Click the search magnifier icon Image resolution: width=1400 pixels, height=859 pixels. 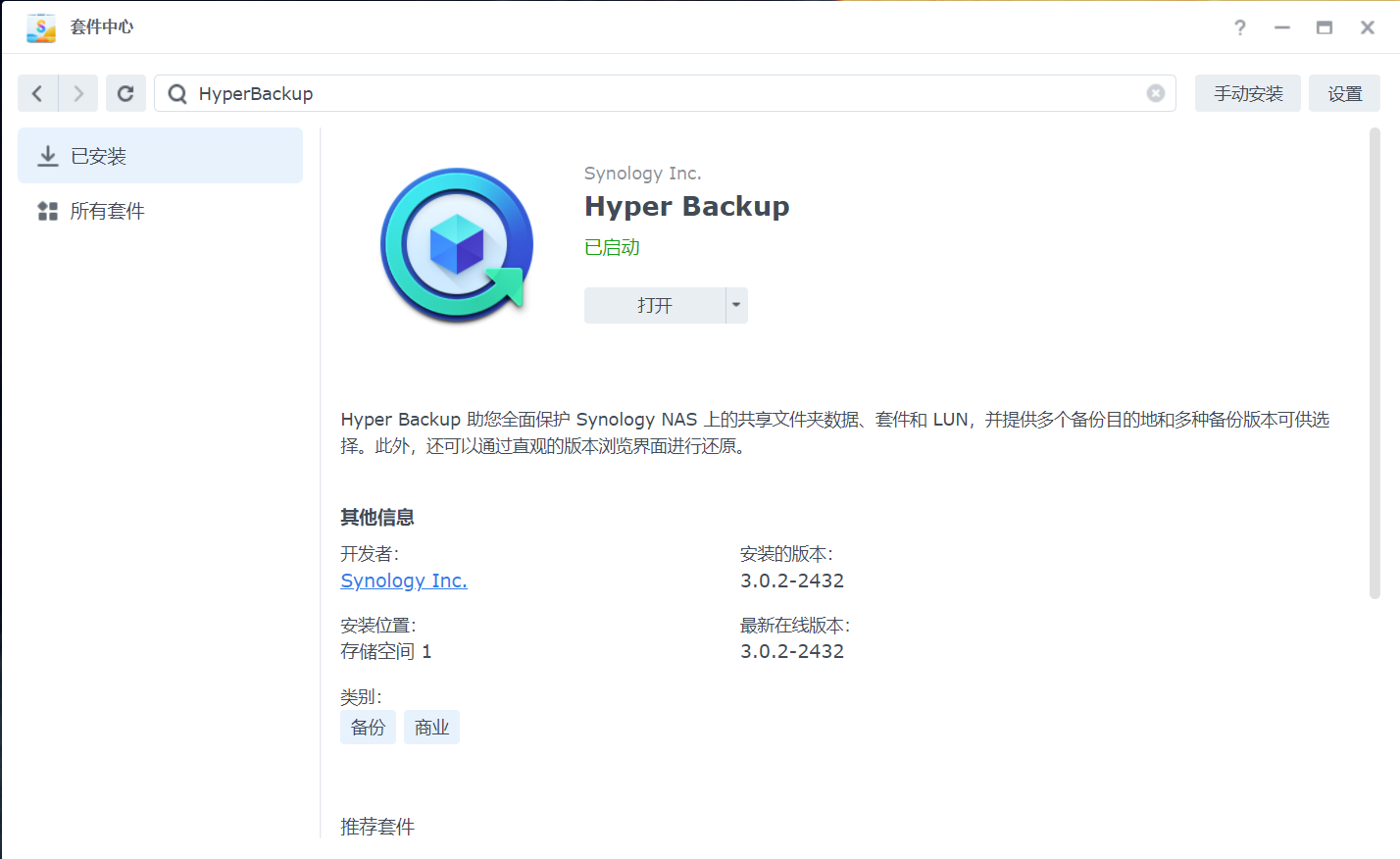coord(177,93)
